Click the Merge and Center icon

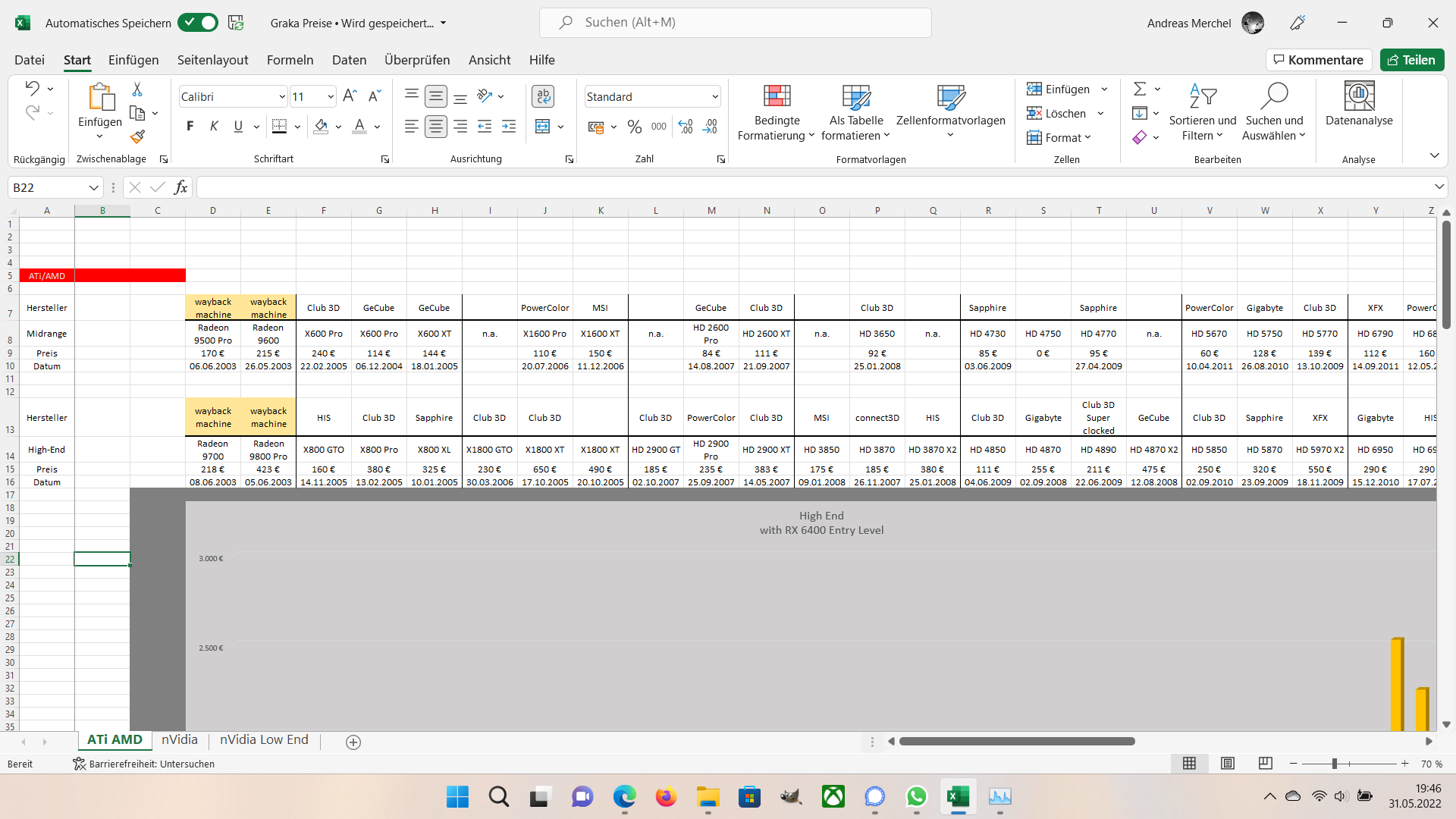pos(542,127)
